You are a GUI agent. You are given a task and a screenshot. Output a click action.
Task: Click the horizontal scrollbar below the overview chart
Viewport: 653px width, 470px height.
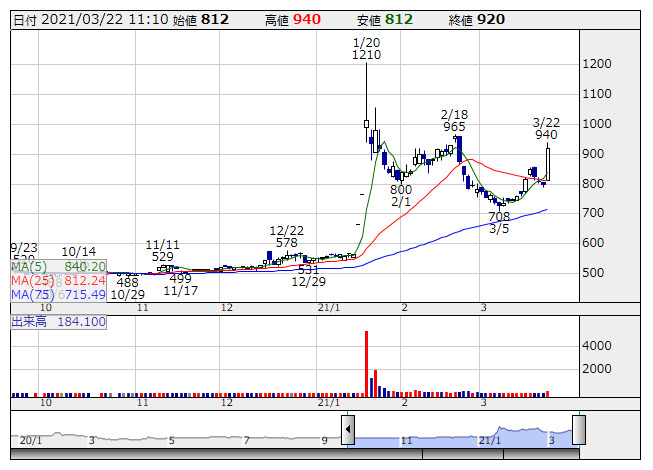[294, 454]
